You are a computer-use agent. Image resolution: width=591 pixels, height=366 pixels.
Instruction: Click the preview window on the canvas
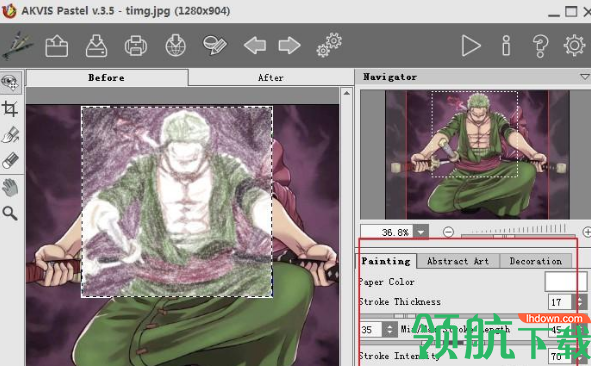coord(177,202)
